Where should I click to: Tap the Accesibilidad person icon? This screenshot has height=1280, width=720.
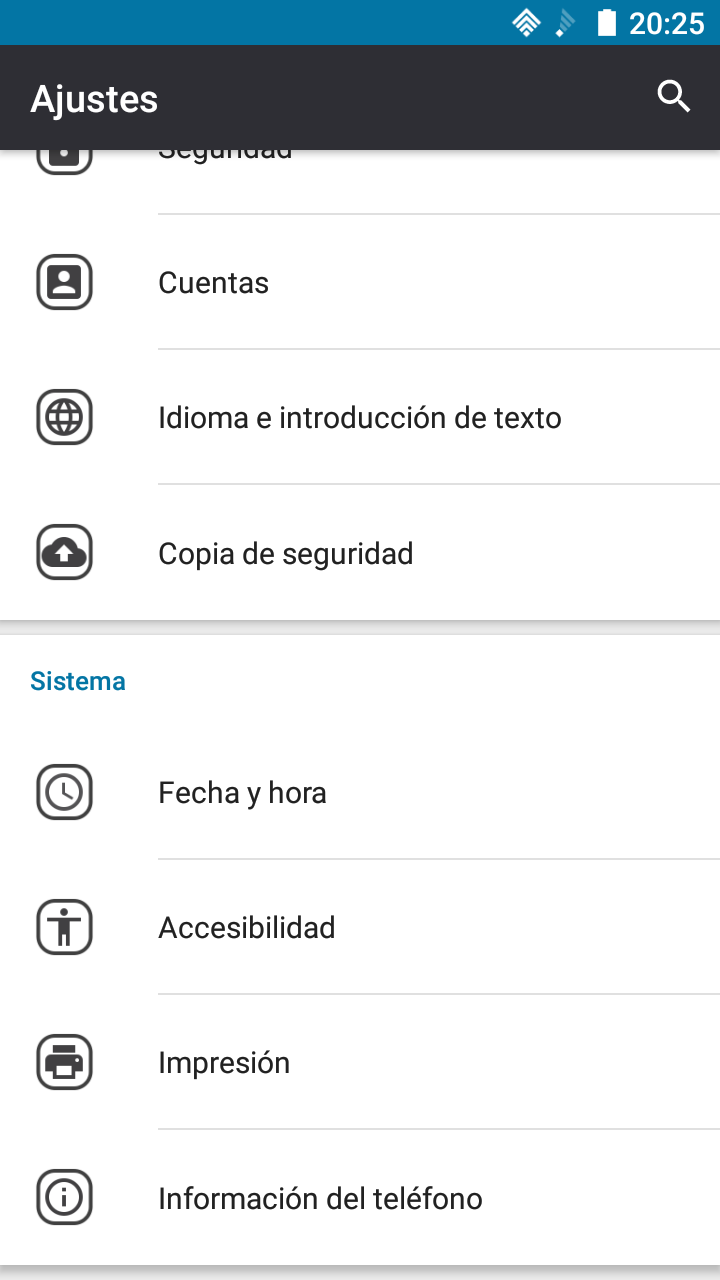point(65,927)
